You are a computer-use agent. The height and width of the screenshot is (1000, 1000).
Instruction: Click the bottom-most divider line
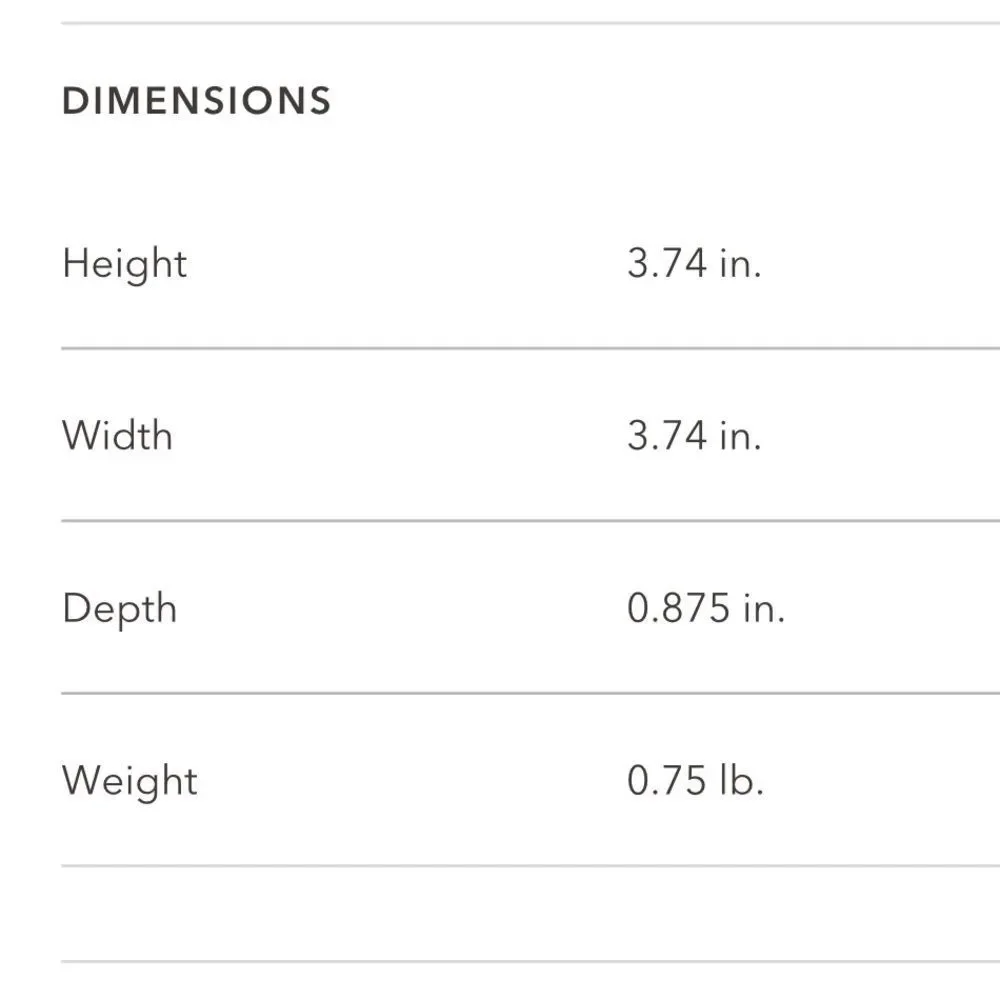531,962
